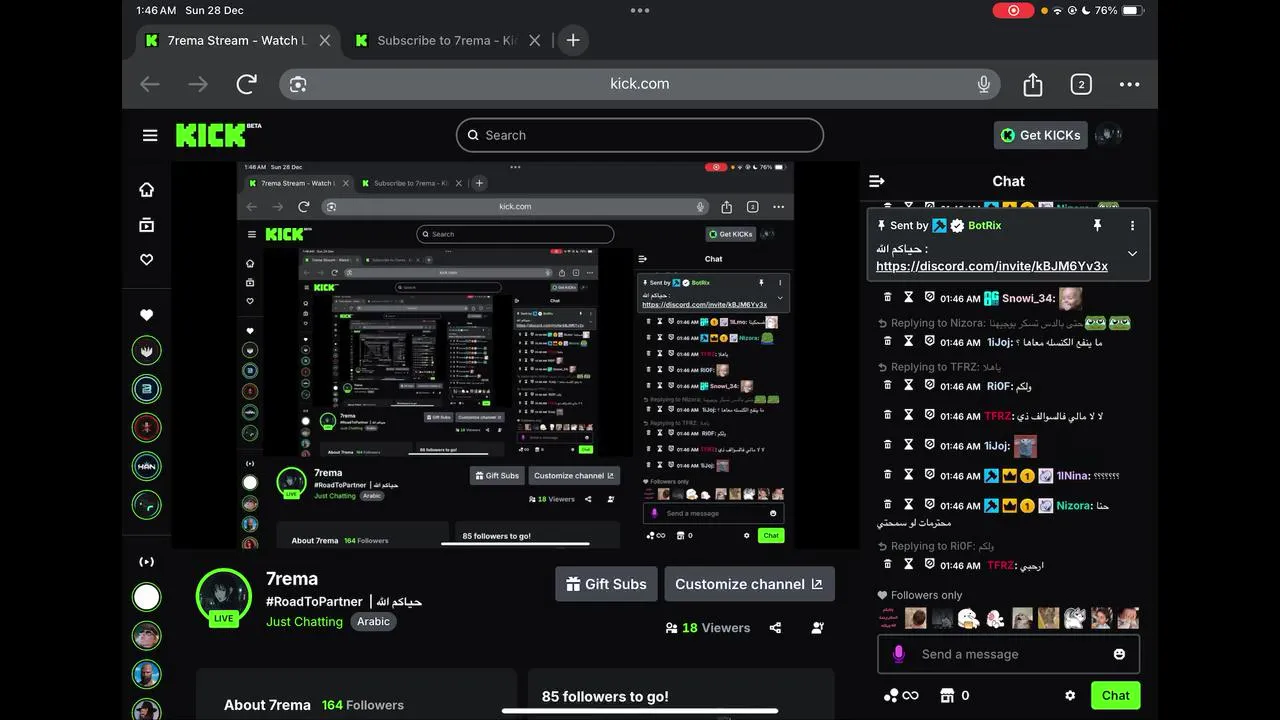Tap the iPad multitasking three dots
The width and height of the screenshot is (1280, 720).
coord(640,10)
